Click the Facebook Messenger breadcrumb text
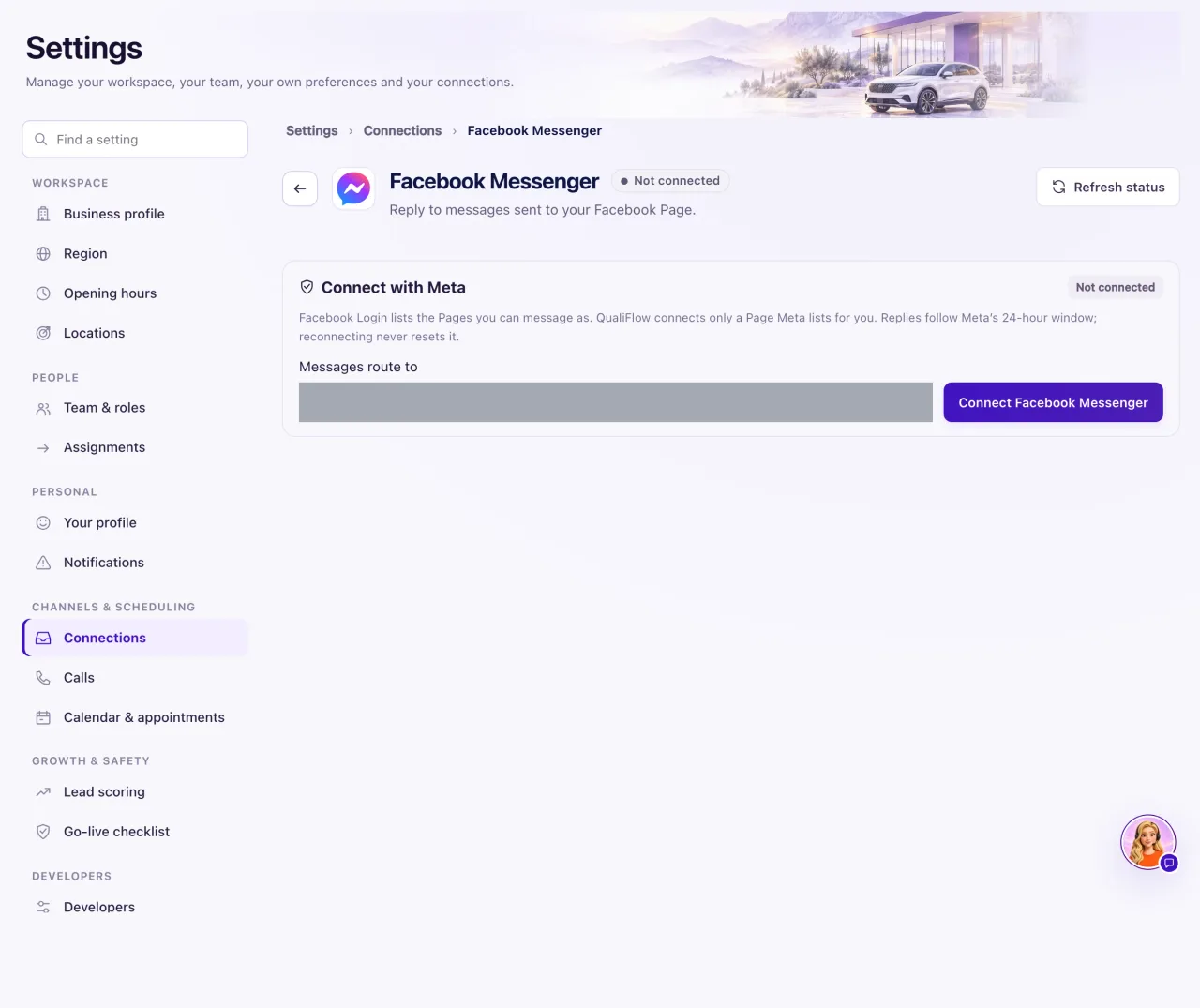This screenshot has height=1008, width=1200. point(534,130)
